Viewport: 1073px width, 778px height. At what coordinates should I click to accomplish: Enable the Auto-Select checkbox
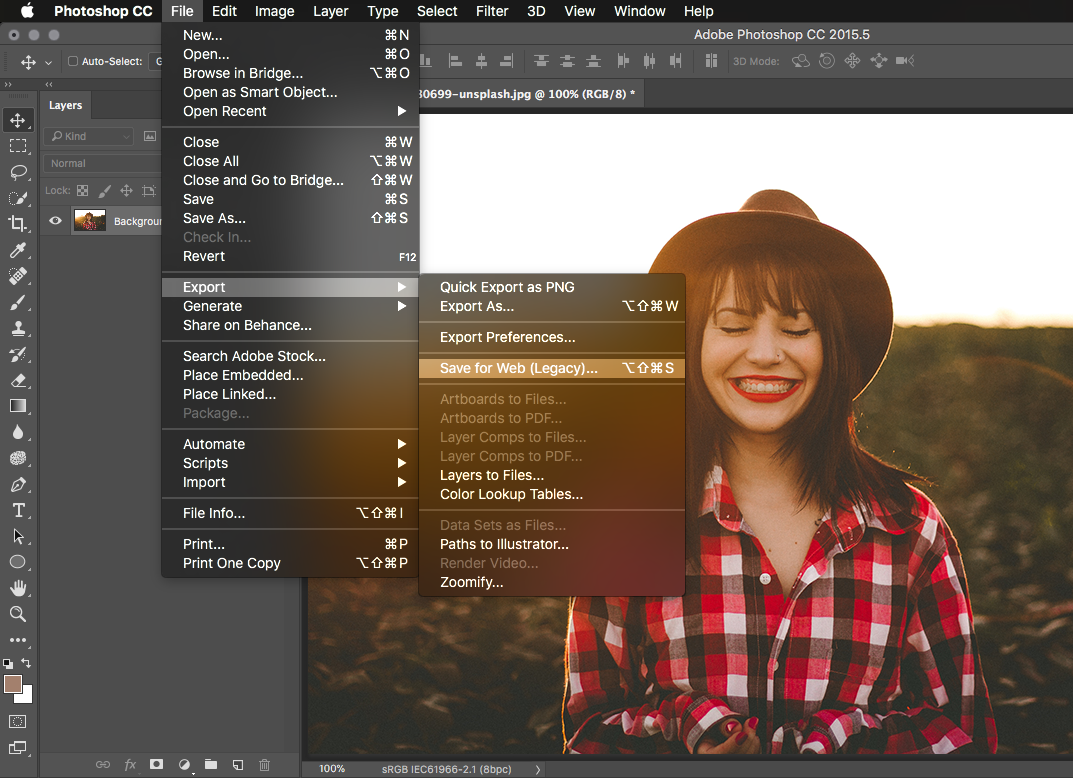[x=73, y=62]
